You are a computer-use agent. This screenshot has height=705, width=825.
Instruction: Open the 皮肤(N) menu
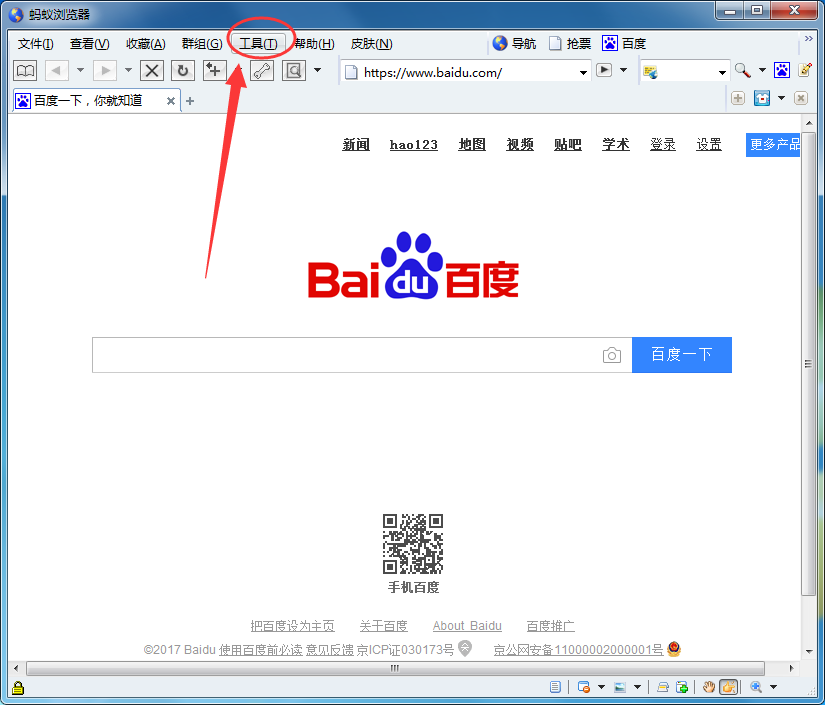[370, 43]
